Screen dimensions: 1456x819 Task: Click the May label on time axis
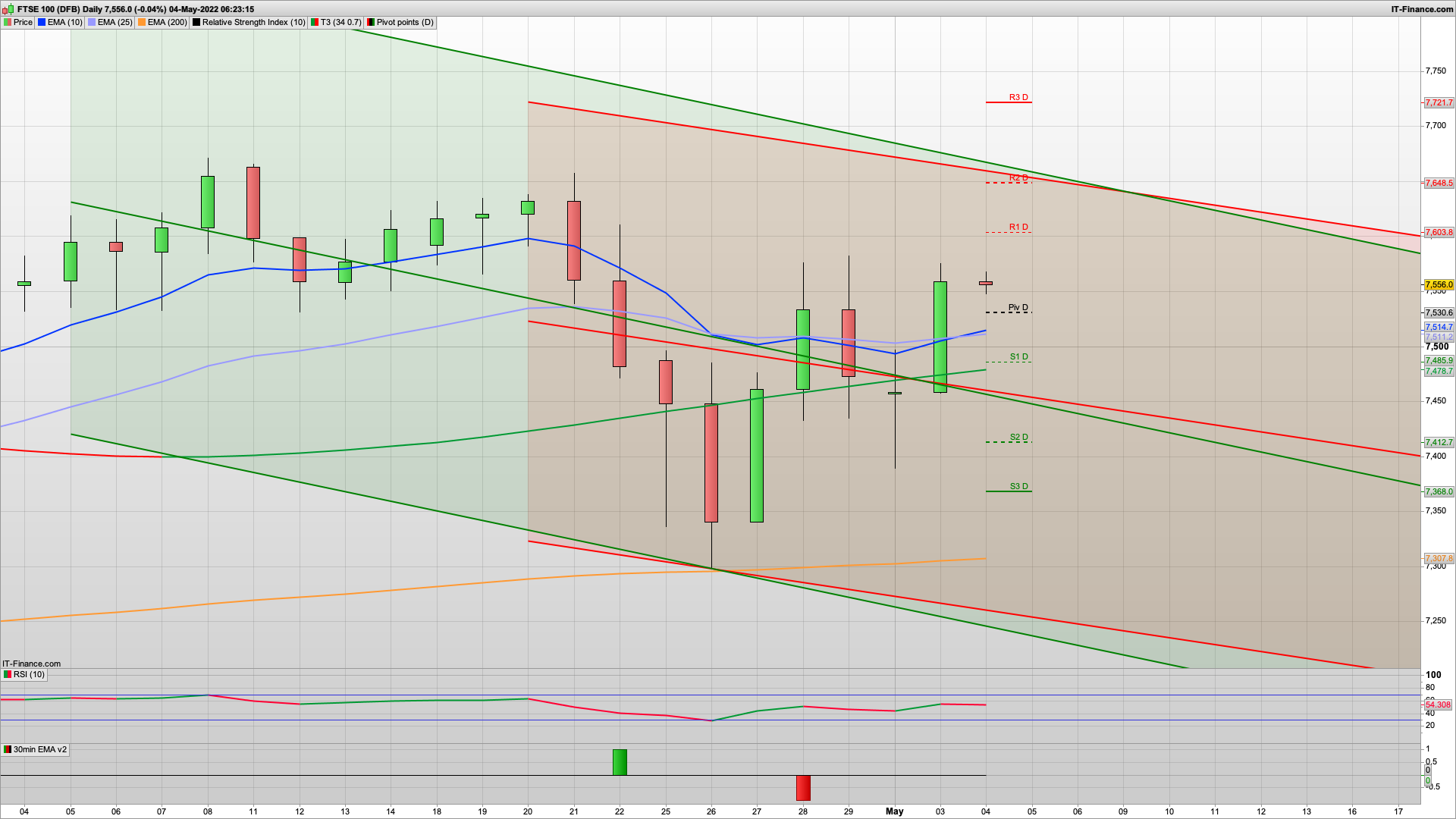(x=895, y=811)
